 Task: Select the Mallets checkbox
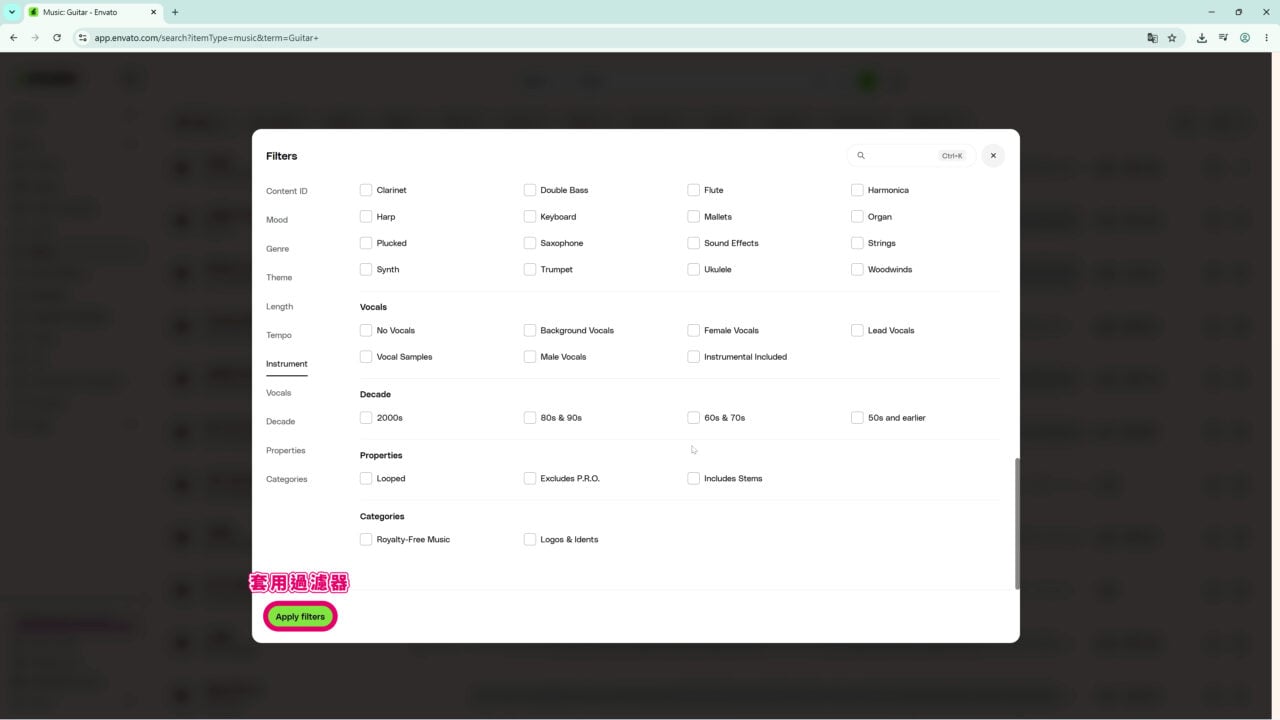(693, 216)
